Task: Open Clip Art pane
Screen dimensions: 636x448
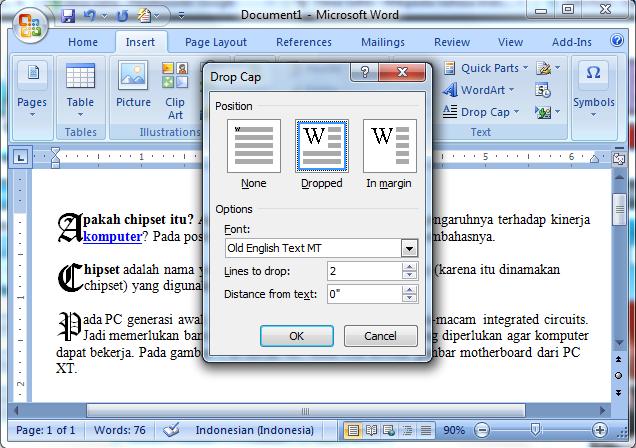Action: 175,92
